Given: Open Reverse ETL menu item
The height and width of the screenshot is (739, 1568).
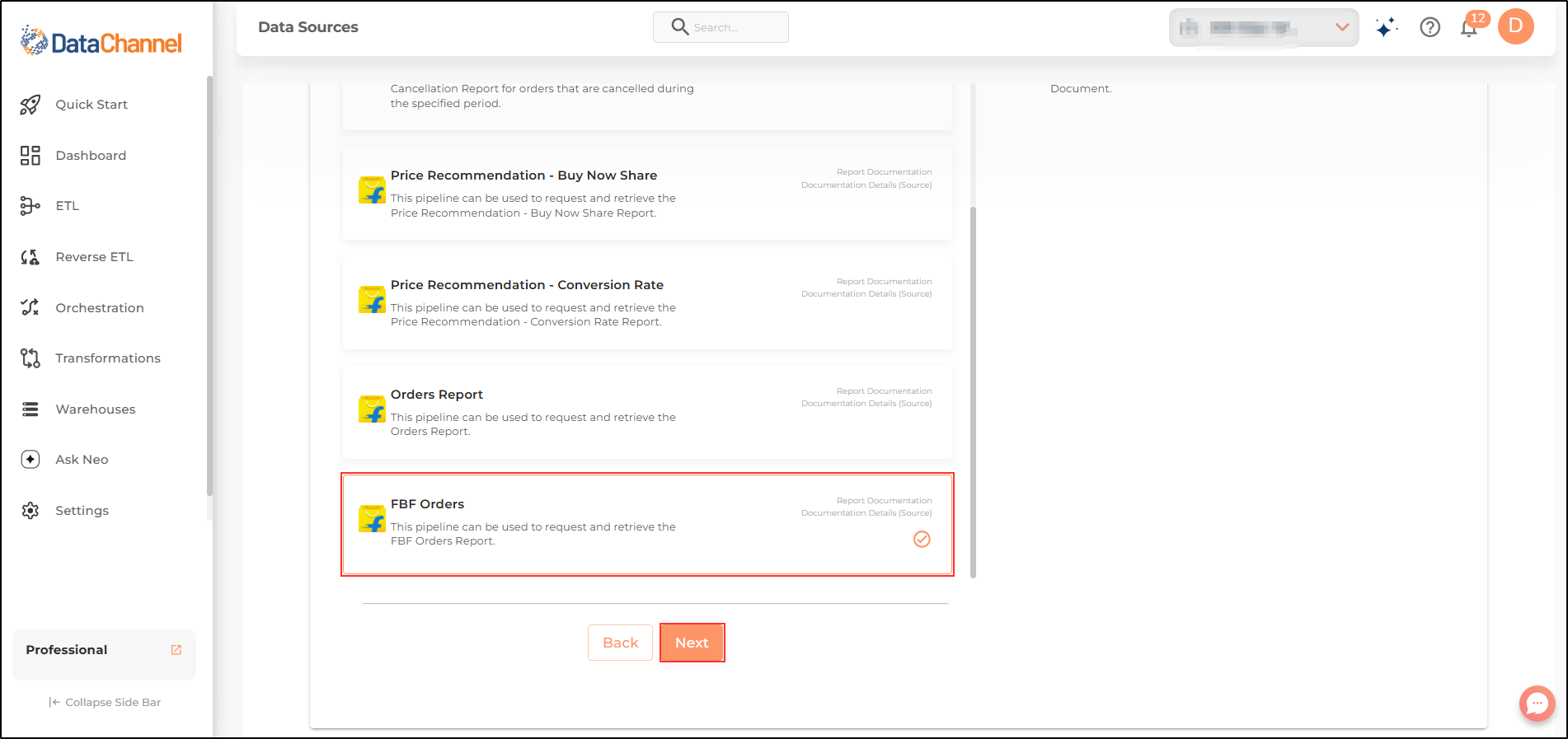Looking at the screenshot, I should click(94, 257).
